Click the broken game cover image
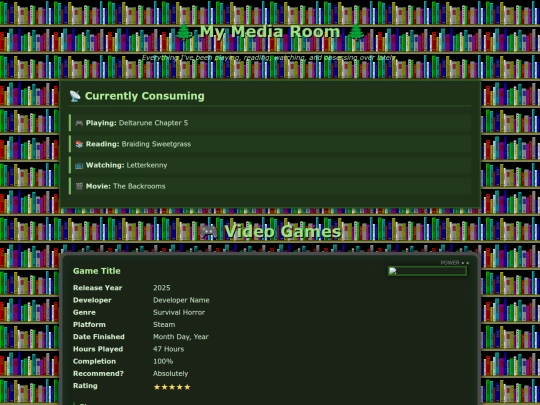 [x=427, y=271]
